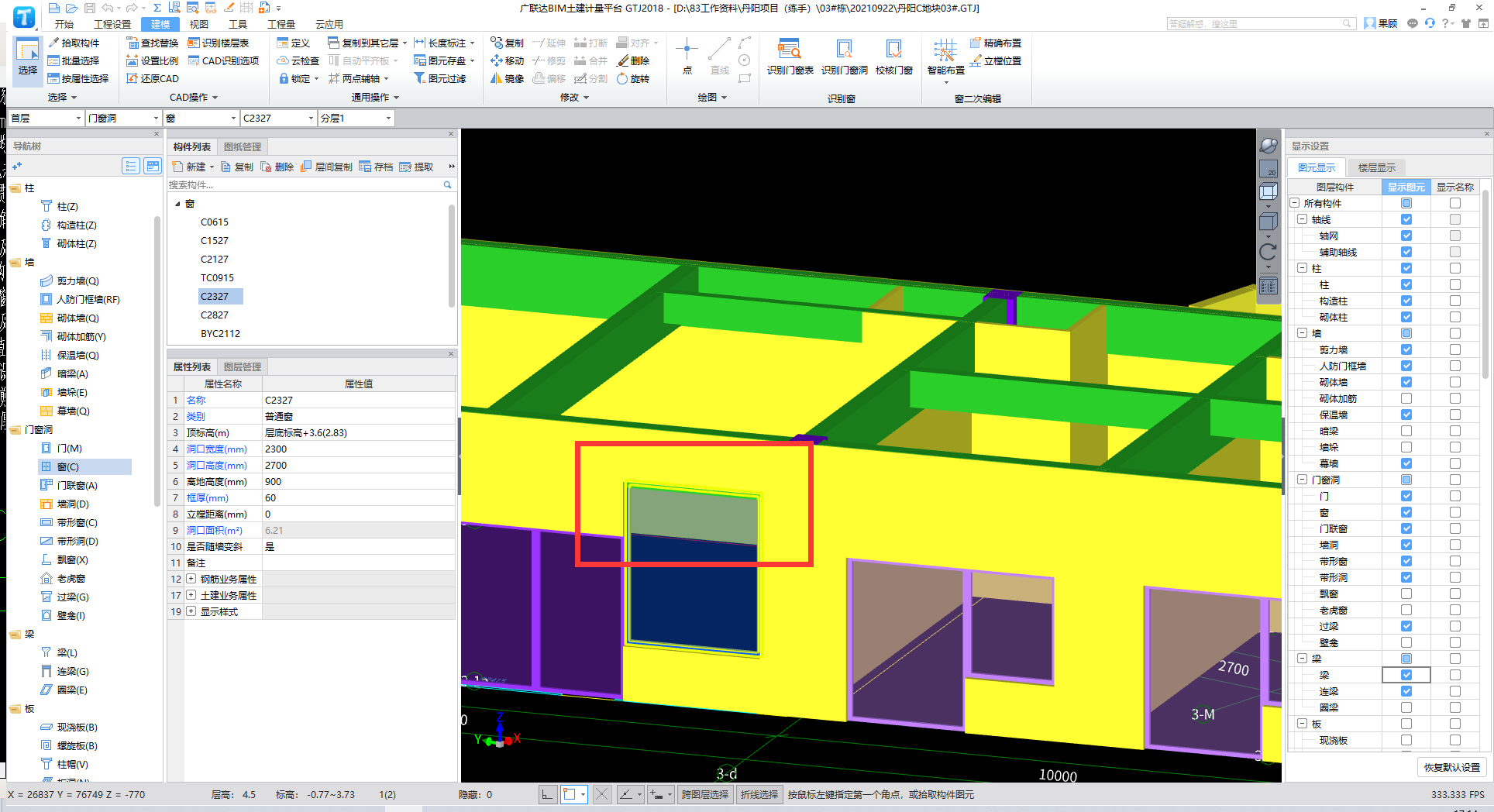
Task: Click the 新建 new component button
Action: pyautogui.click(x=189, y=167)
